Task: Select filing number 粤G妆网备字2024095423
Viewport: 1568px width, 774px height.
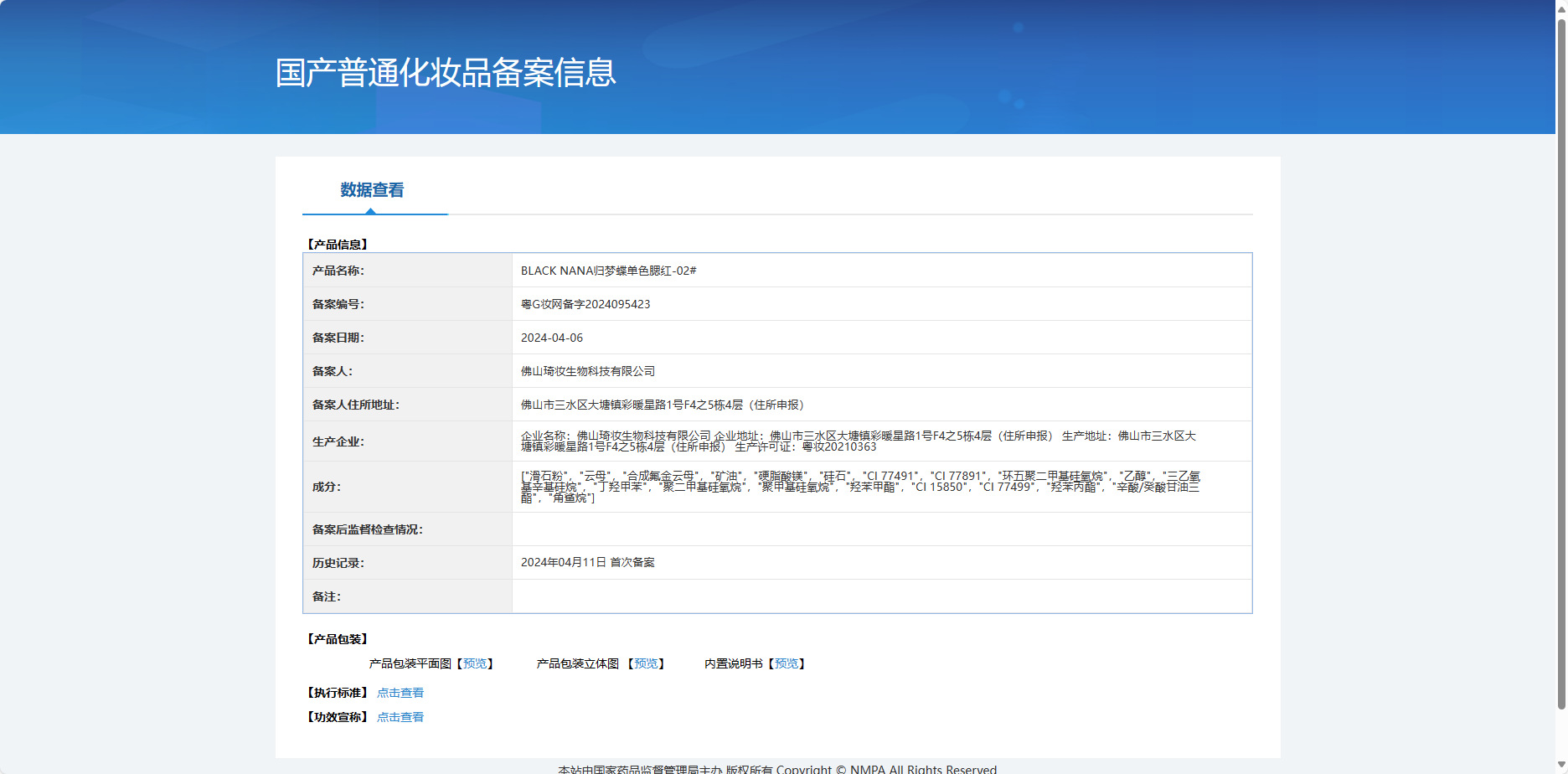Action: tap(585, 304)
